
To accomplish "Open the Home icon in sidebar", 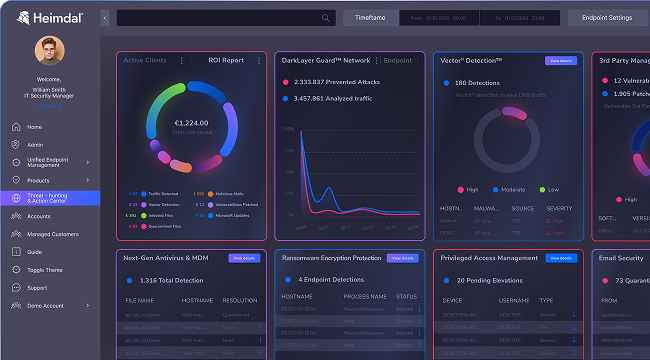I will tap(16, 127).
